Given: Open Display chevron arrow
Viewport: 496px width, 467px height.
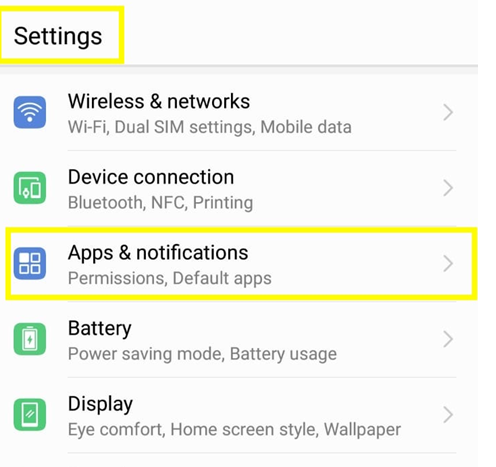Looking at the screenshot, I should coord(448,415).
